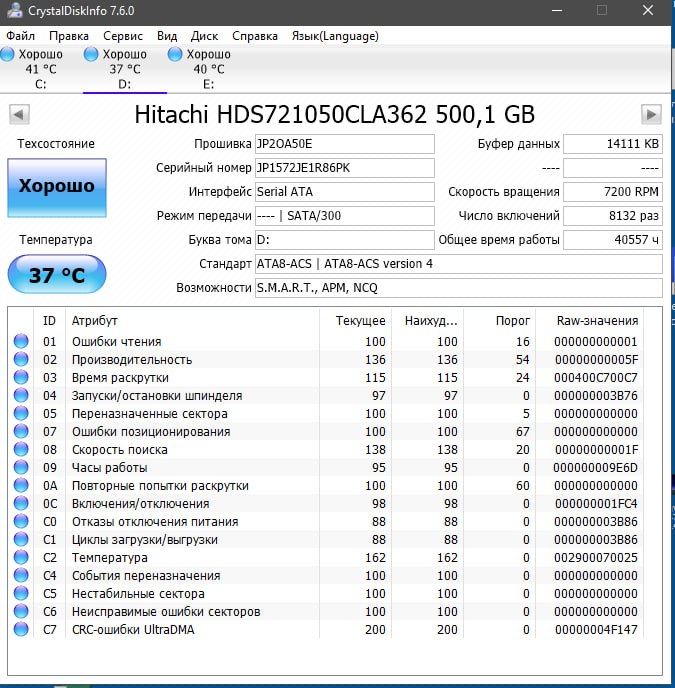
Task: Click status orb for Циклы загрузки/выгрузки row
Action: 21,539
